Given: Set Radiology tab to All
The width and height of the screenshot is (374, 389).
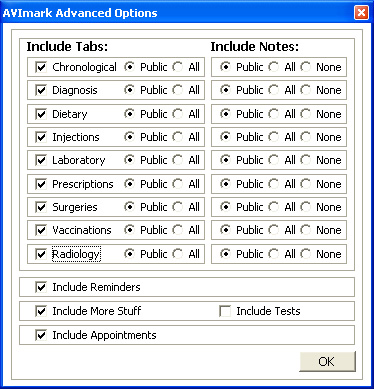Looking at the screenshot, I should point(178,254).
